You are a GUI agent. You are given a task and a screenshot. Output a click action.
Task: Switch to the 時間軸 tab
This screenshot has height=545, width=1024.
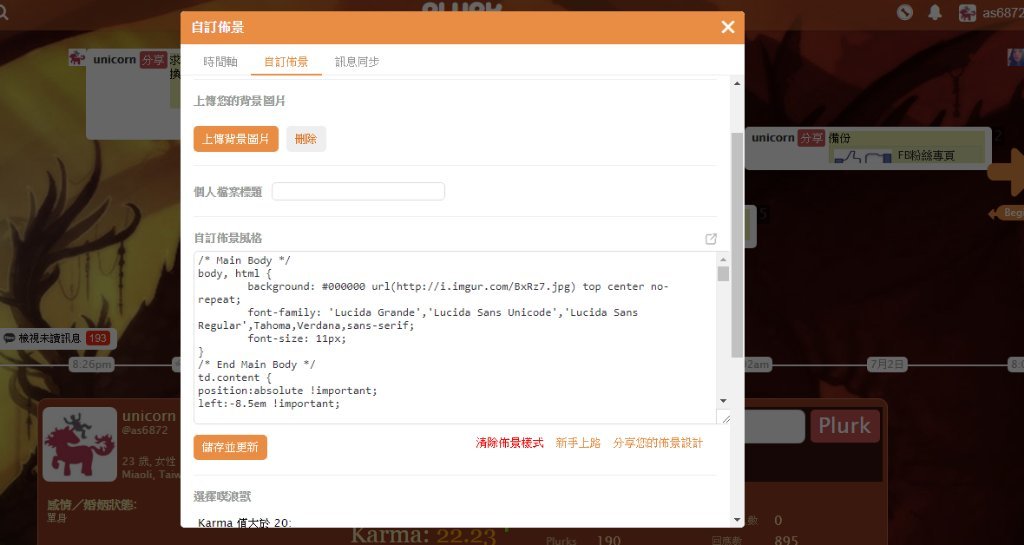pos(221,61)
